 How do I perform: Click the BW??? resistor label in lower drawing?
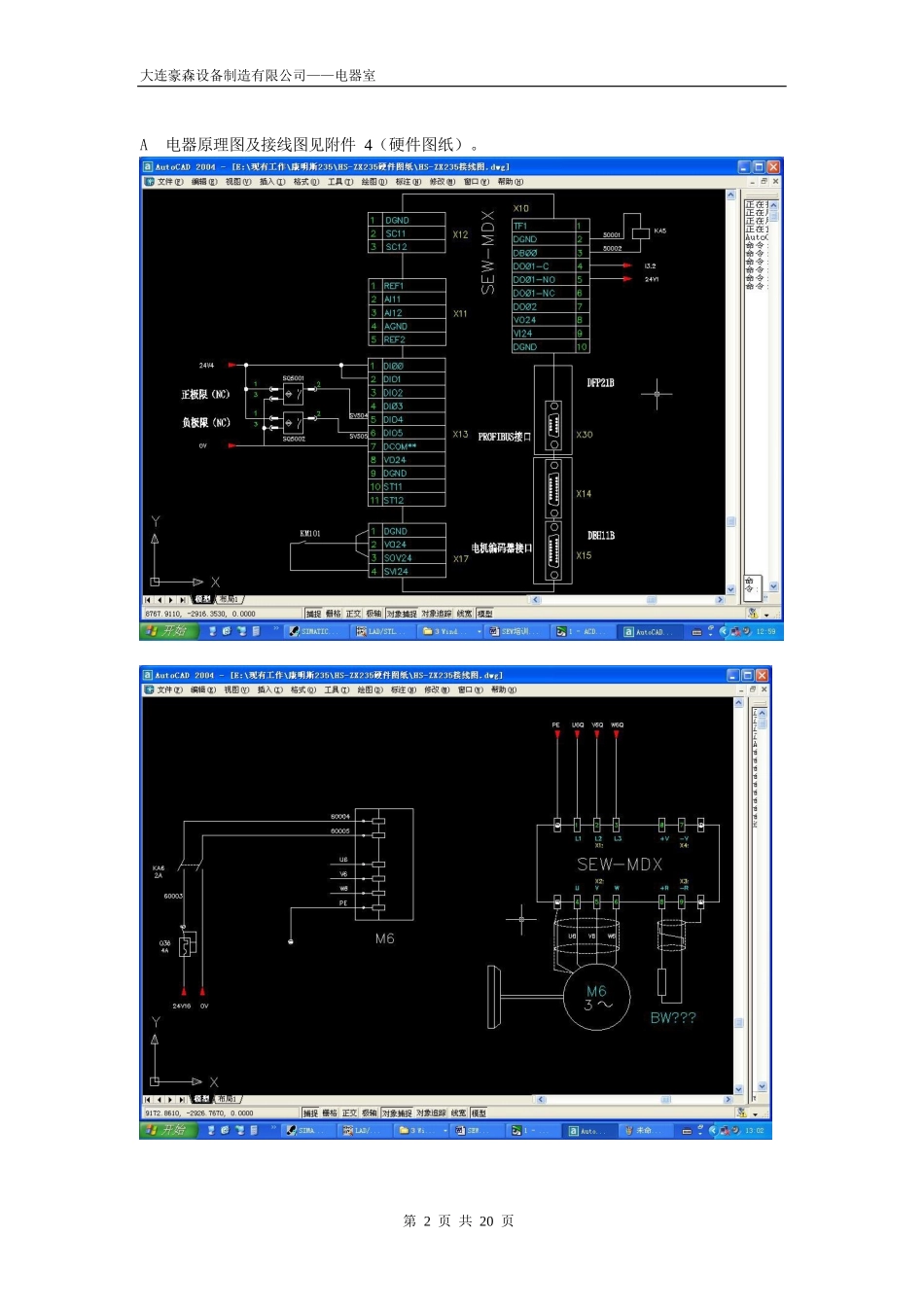(x=673, y=1017)
